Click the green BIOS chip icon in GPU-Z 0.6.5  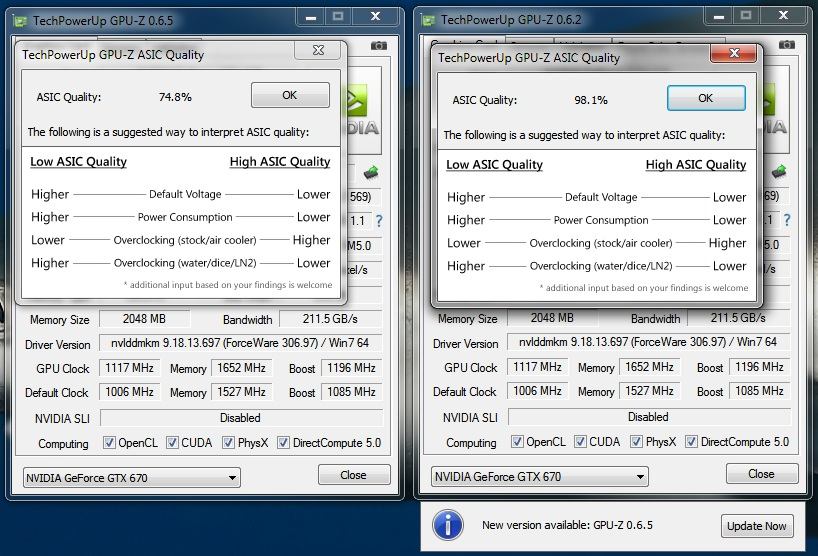(371, 172)
